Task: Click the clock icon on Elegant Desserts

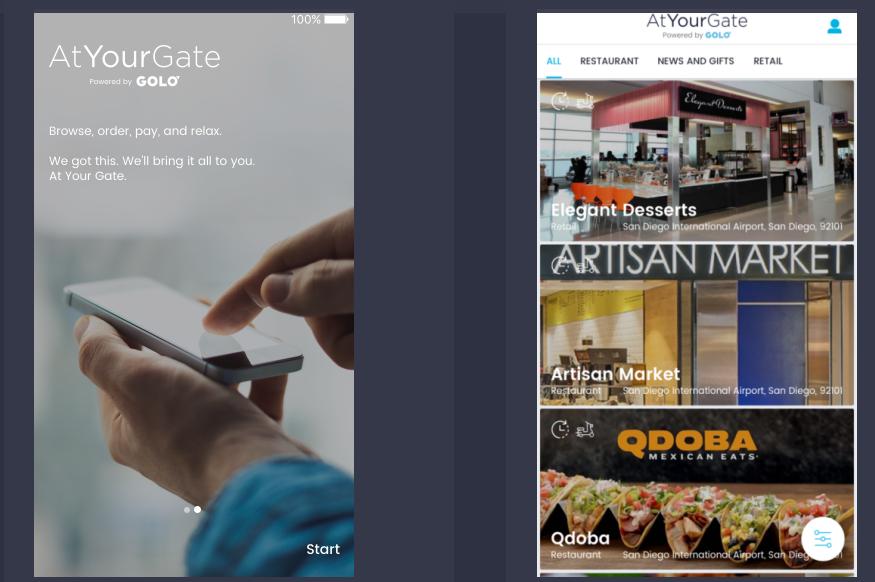Action: [x=560, y=101]
